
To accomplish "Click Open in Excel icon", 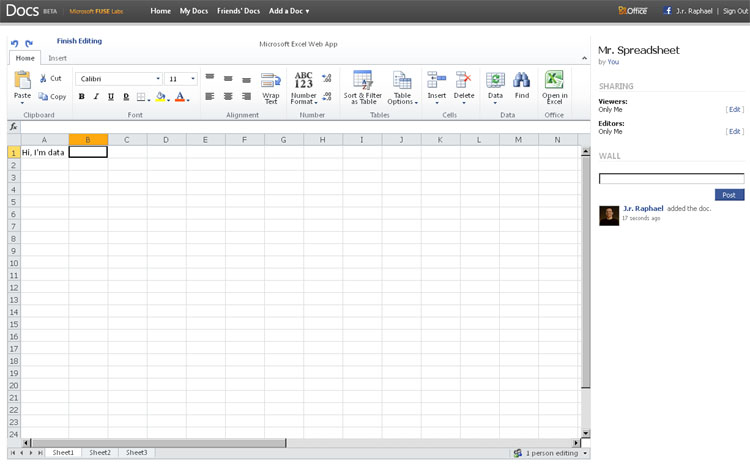I will click(554, 81).
